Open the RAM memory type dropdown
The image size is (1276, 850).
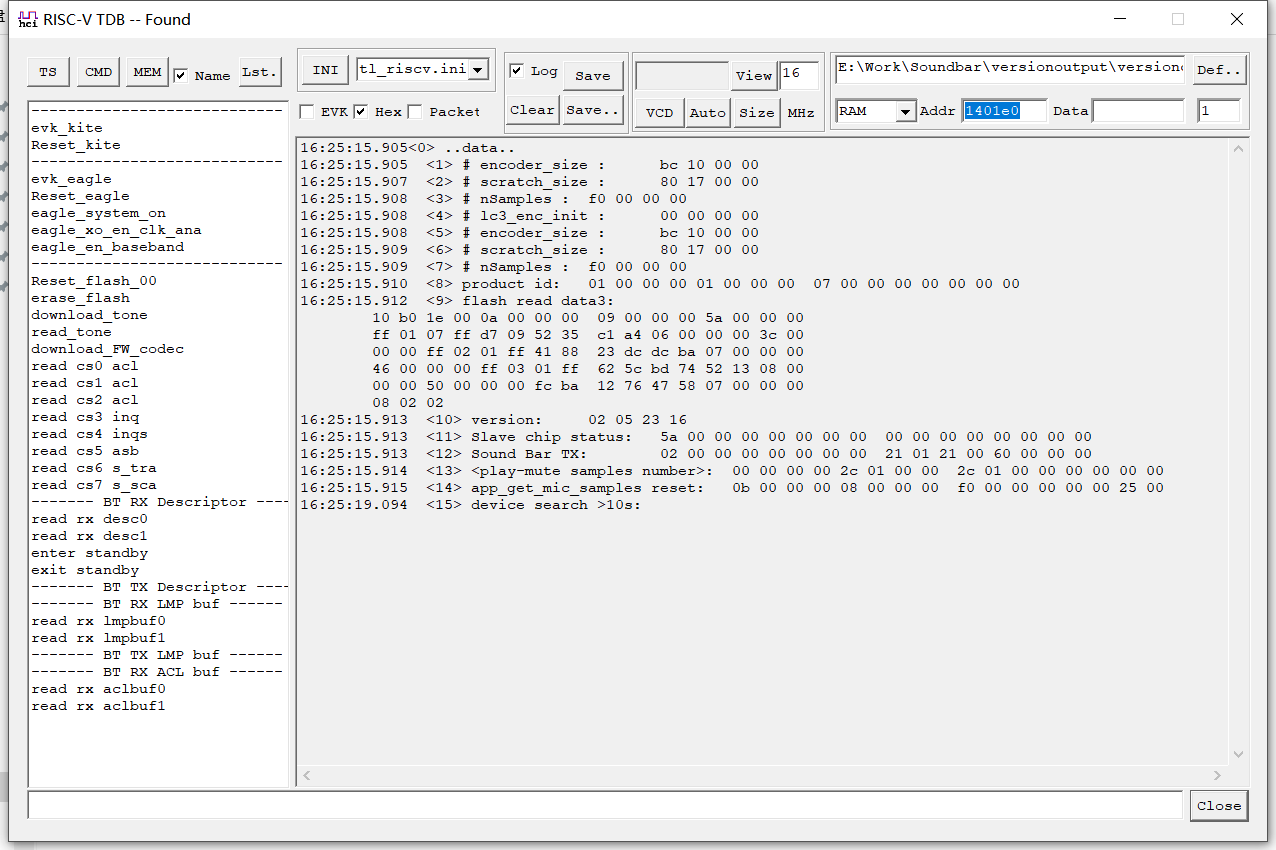pyautogui.click(x=906, y=111)
